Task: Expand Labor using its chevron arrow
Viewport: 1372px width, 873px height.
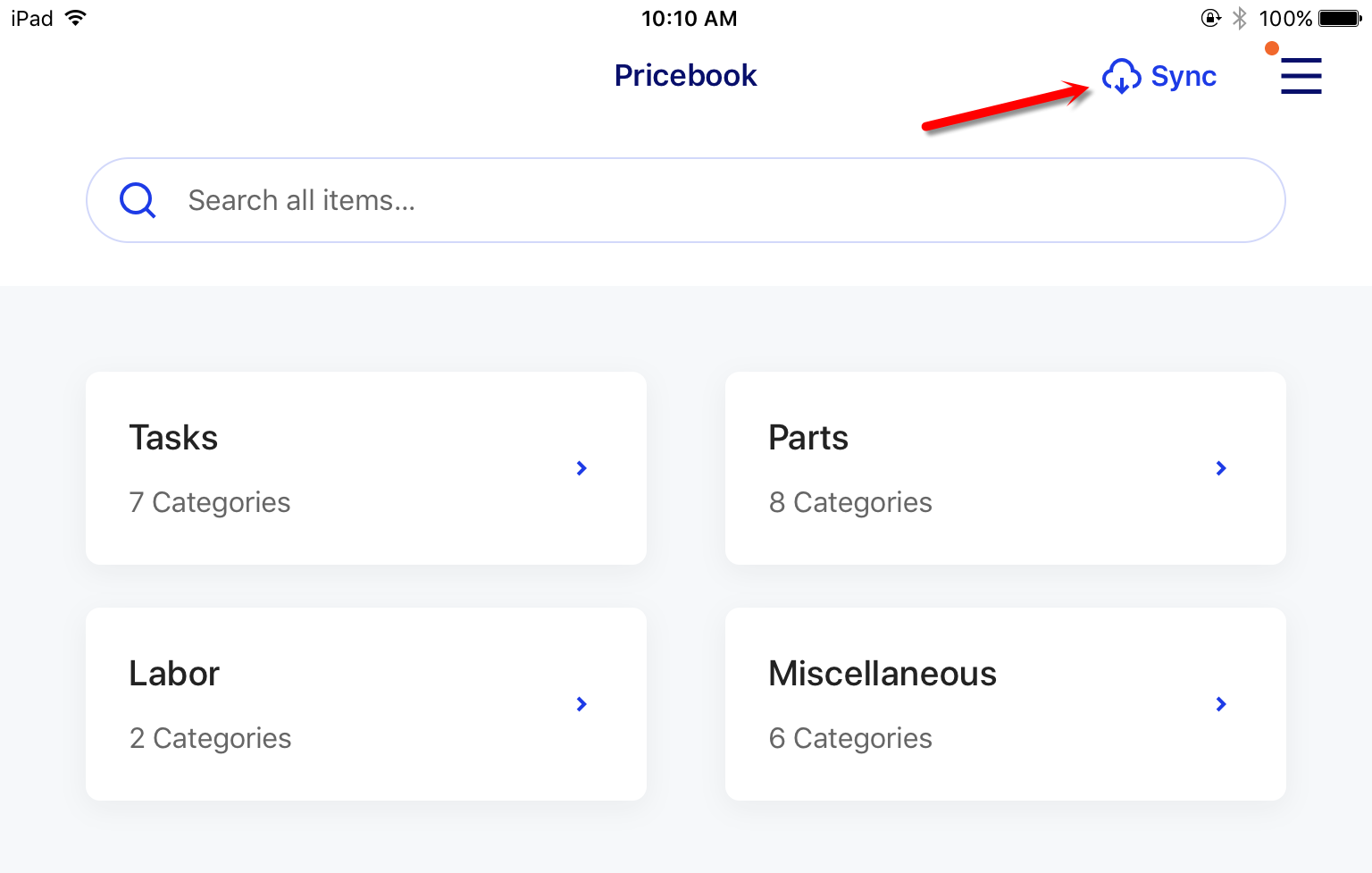Action: (x=581, y=704)
